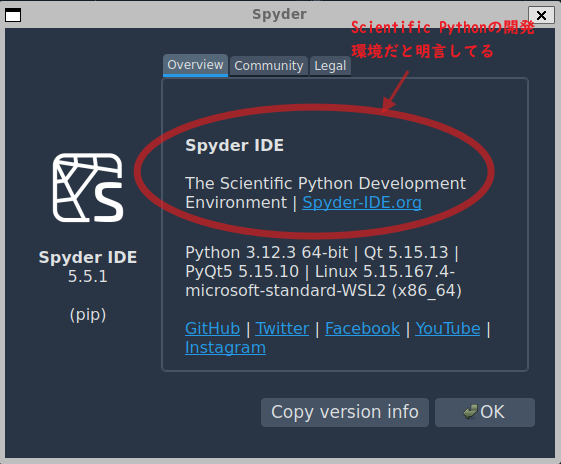Click Python 3.12.3 64-bit version text
The width and height of the screenshot is (561, 464).
click(x=267, y=252)
